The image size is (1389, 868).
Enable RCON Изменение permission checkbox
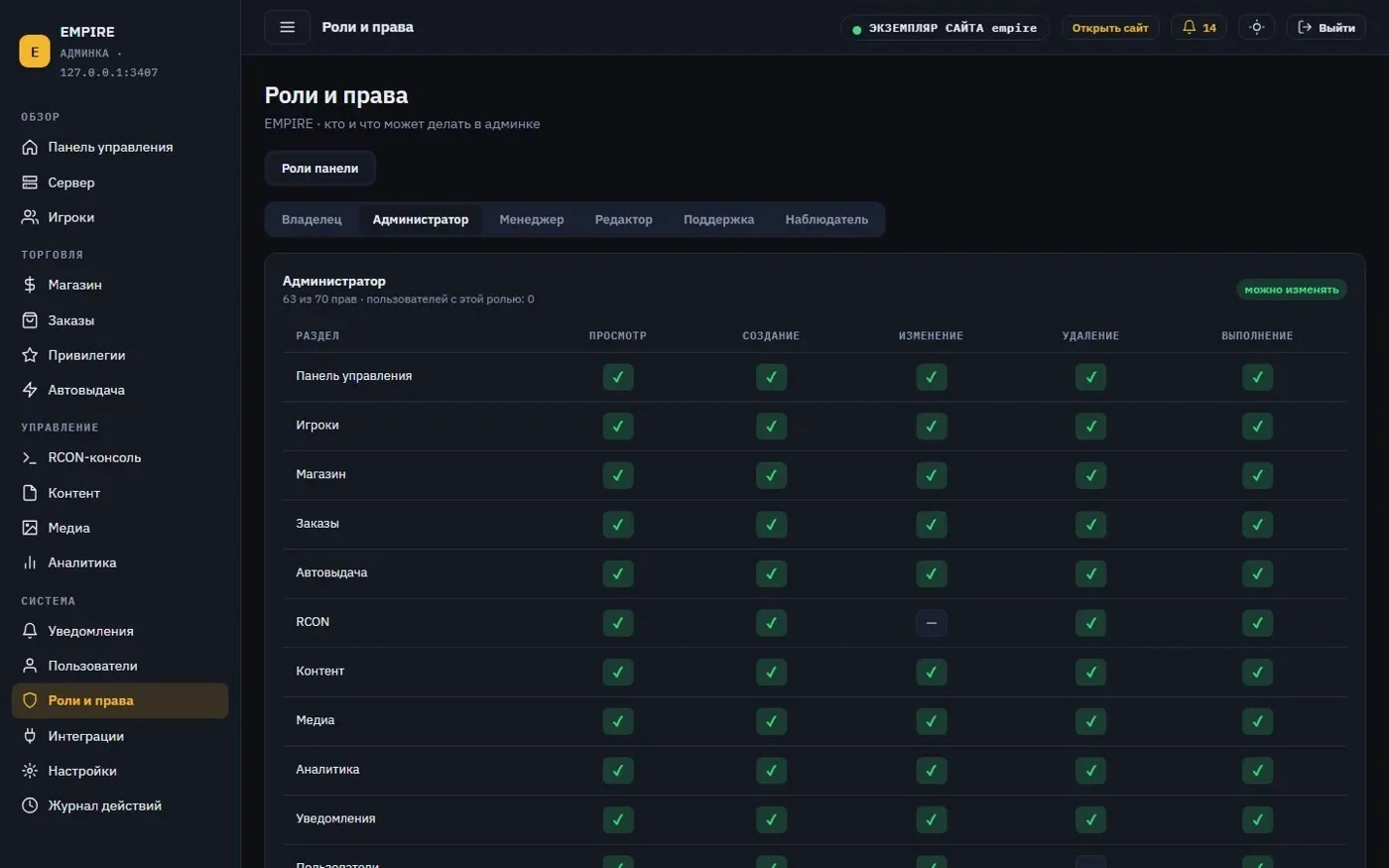(931, 623)
